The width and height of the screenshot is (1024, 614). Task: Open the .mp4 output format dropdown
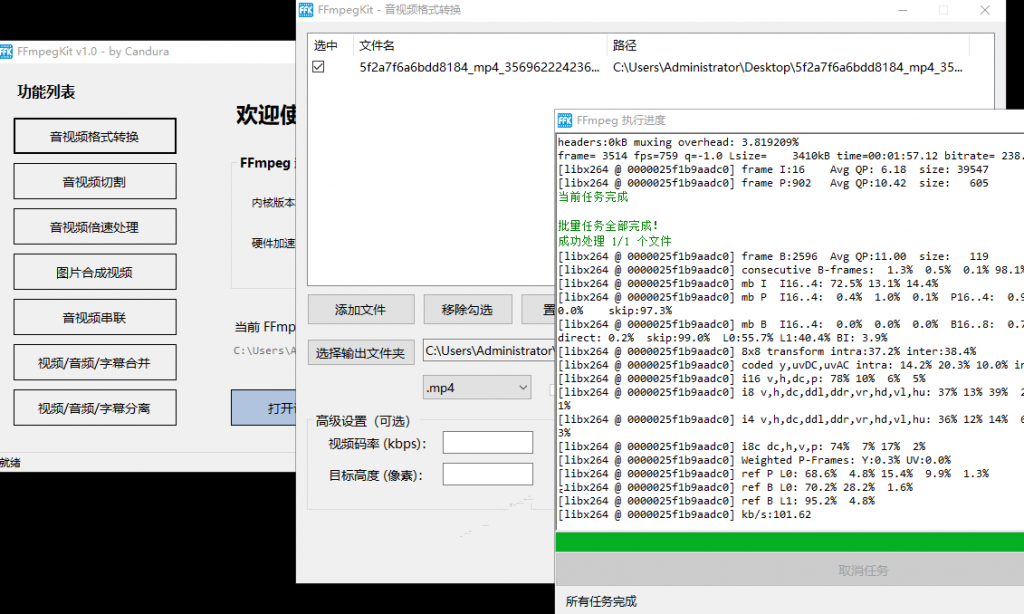tap(477, 387)
